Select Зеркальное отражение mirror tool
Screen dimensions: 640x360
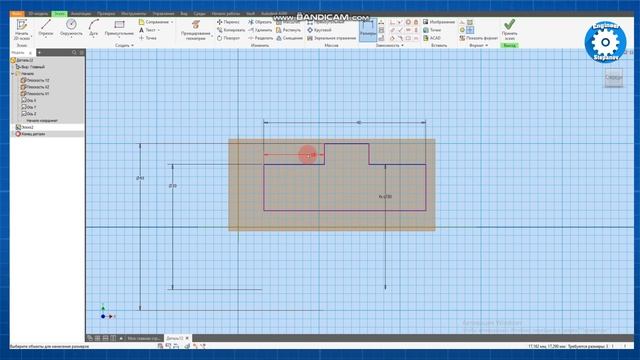(331, 38)
